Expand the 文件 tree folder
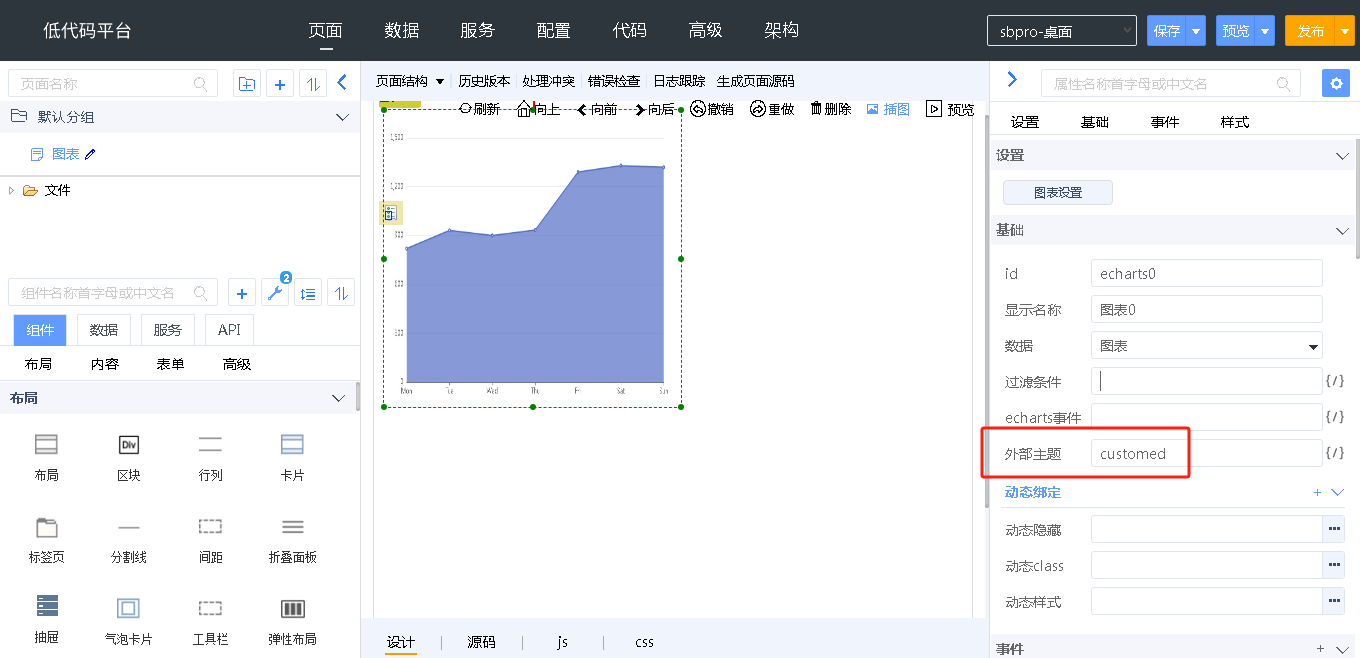The height and width of the screenshot is (658, 1360). pos(11,190)
